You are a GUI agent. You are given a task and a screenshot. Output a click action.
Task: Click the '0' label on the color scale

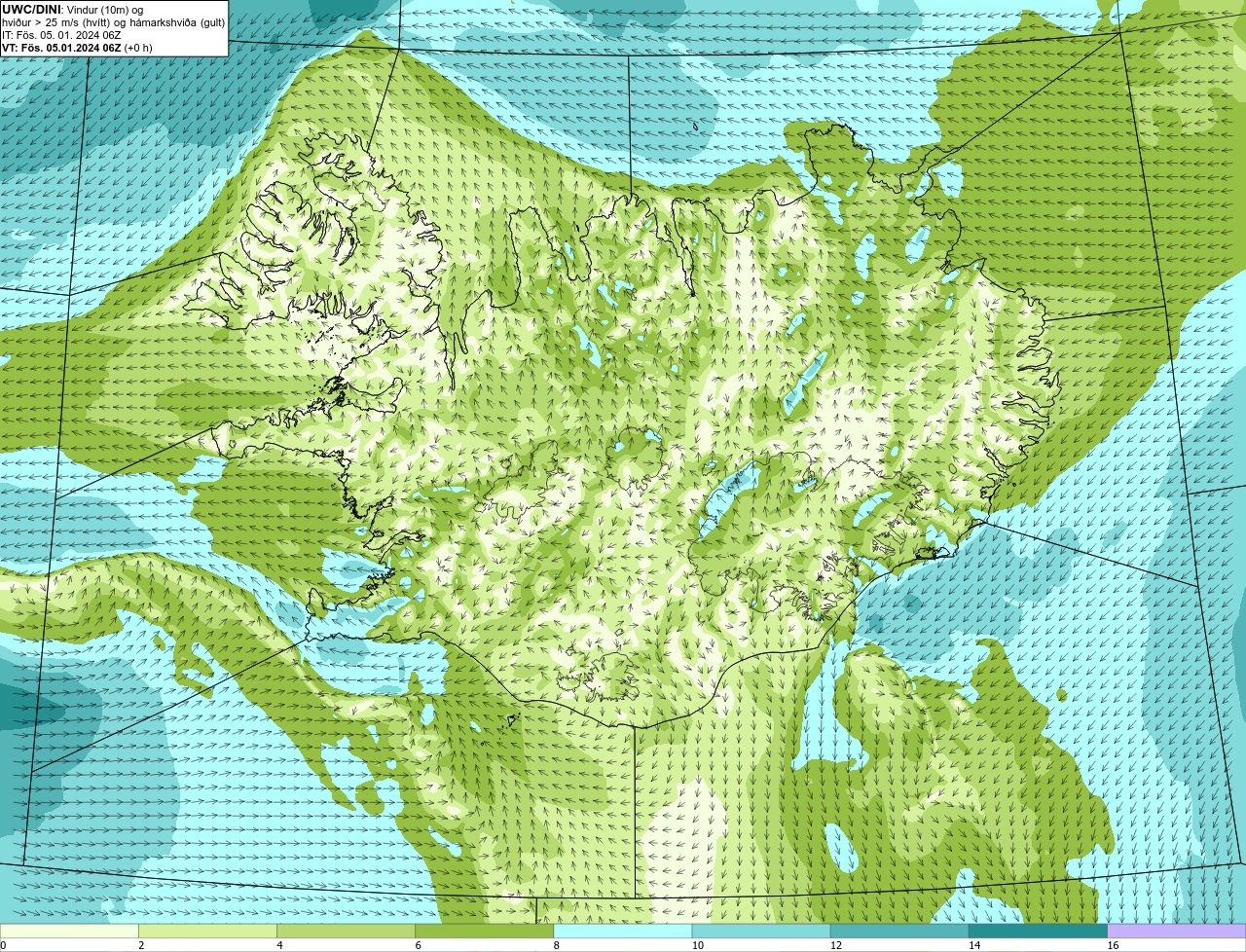click(x=3, y=945)
